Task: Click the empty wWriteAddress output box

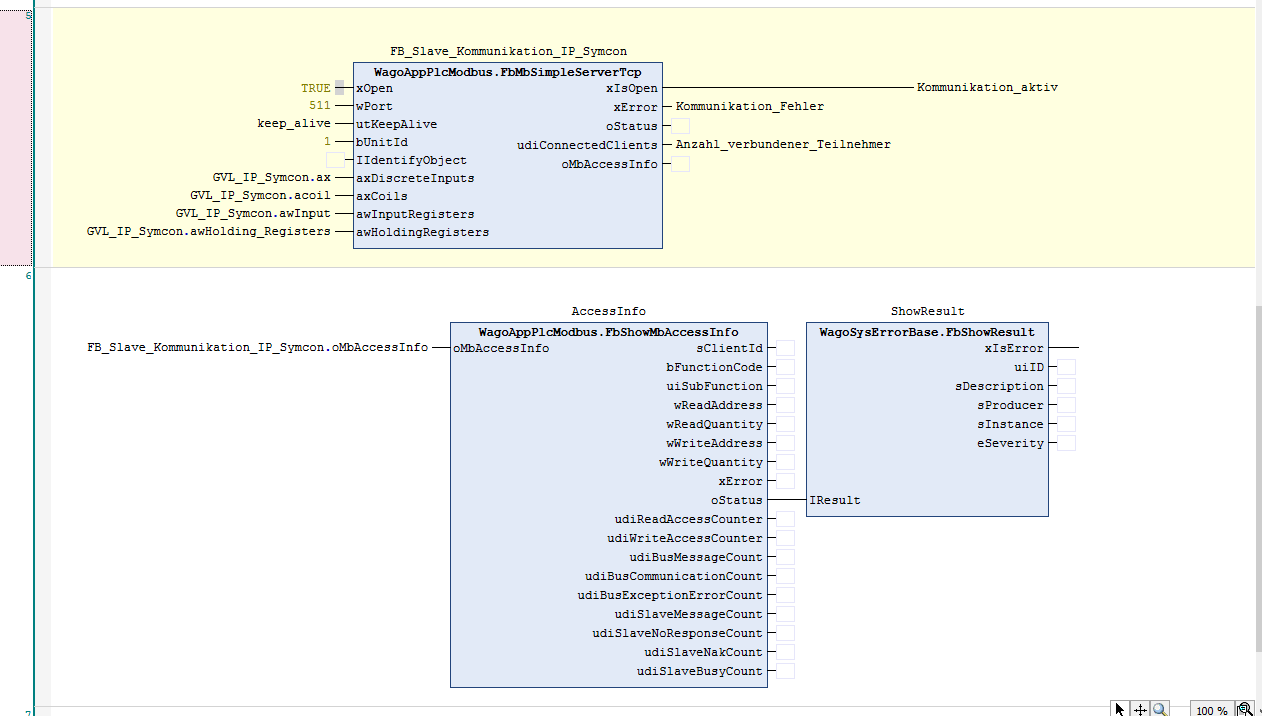Action: [785, 443]
